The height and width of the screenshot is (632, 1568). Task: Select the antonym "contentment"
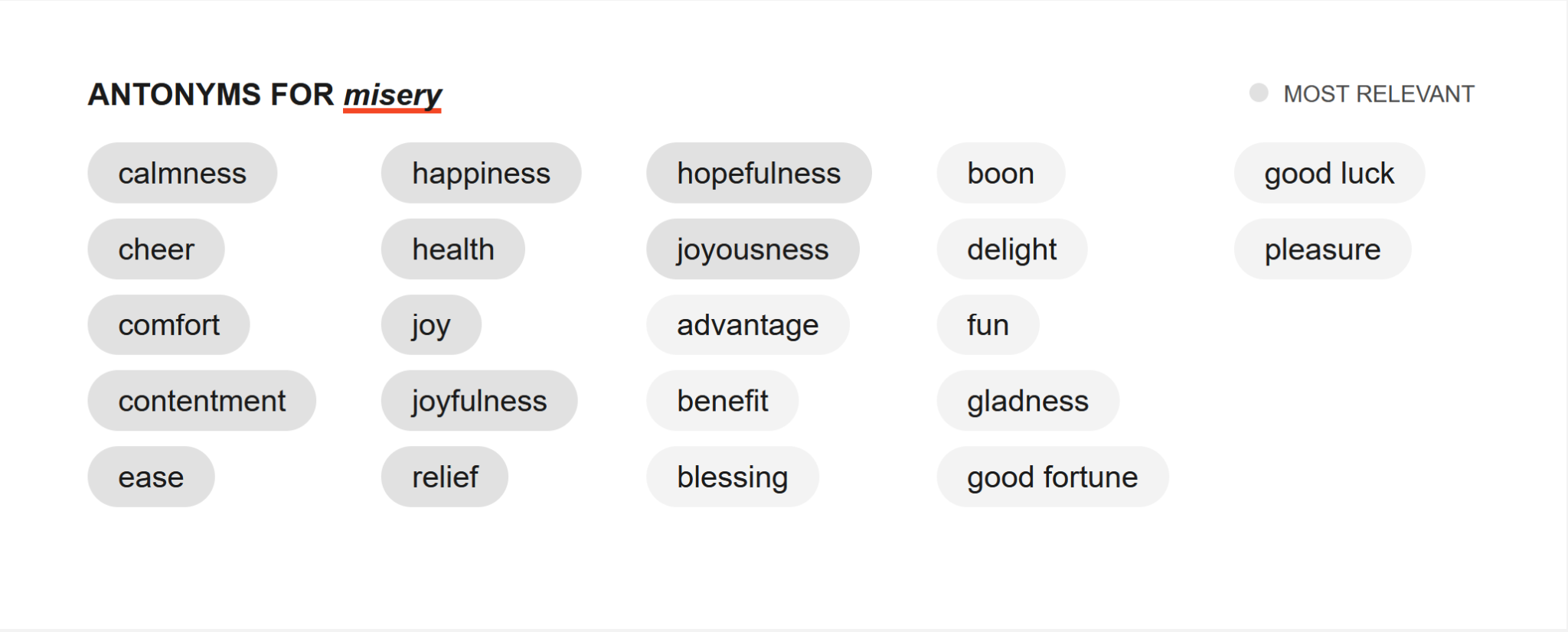201,400
